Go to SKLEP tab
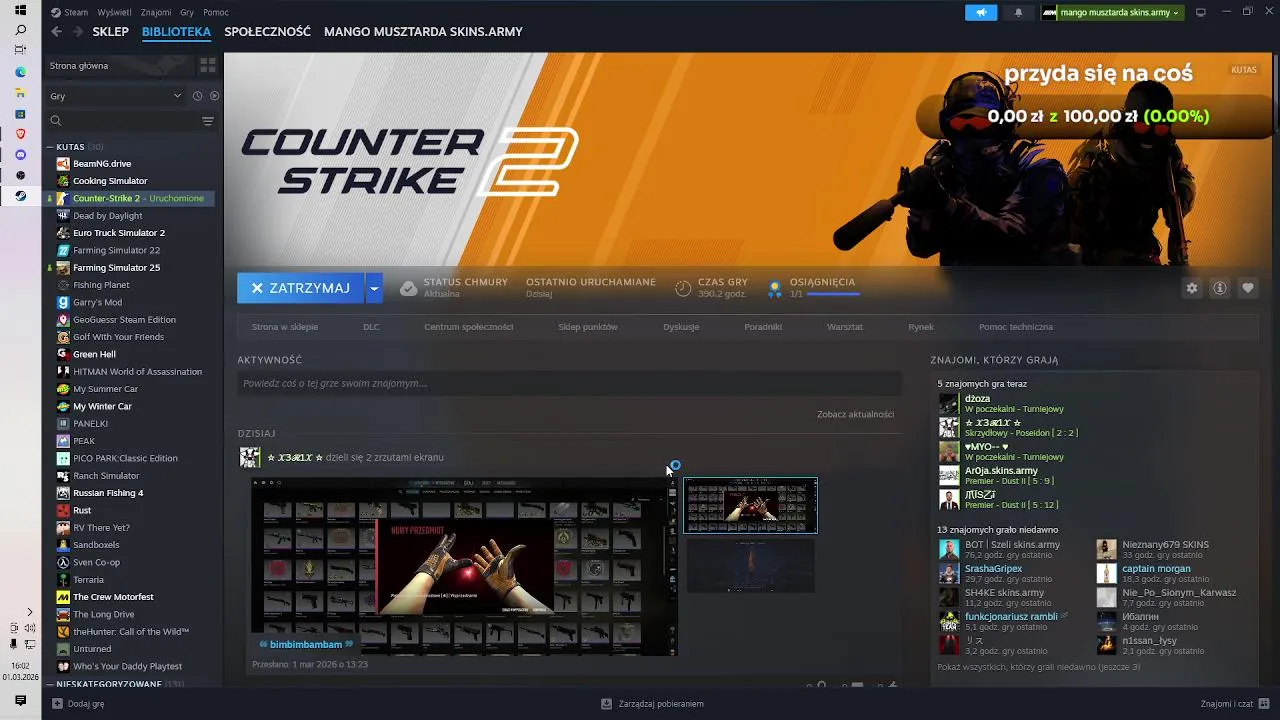Viewport: 1280px width, 720px height. pos(111,32)
